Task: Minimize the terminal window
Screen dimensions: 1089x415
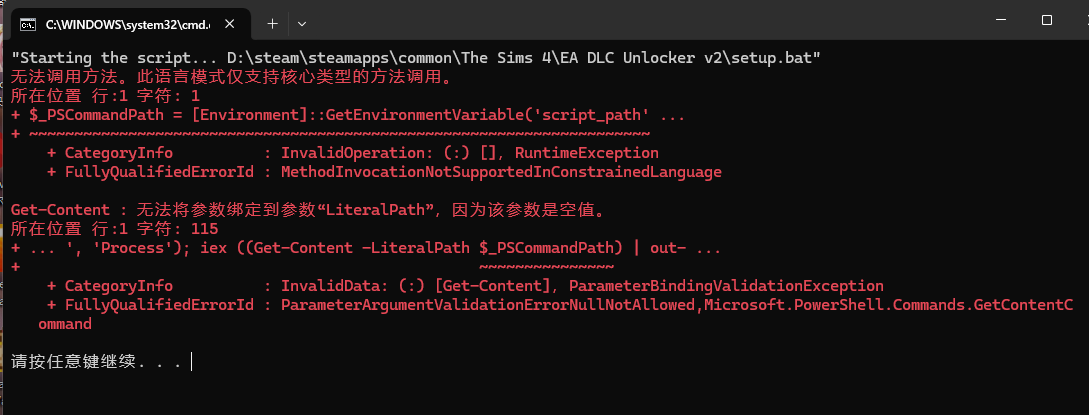Action: [x=1000, y=20]
